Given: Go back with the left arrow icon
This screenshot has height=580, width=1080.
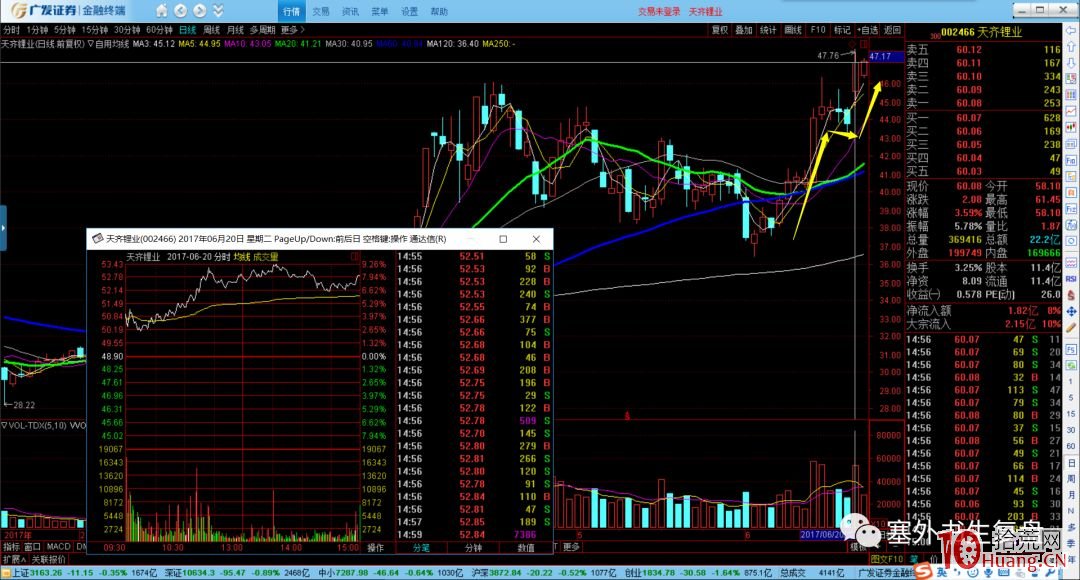Looking at the screenshot, I should click(x=180, y=11).
